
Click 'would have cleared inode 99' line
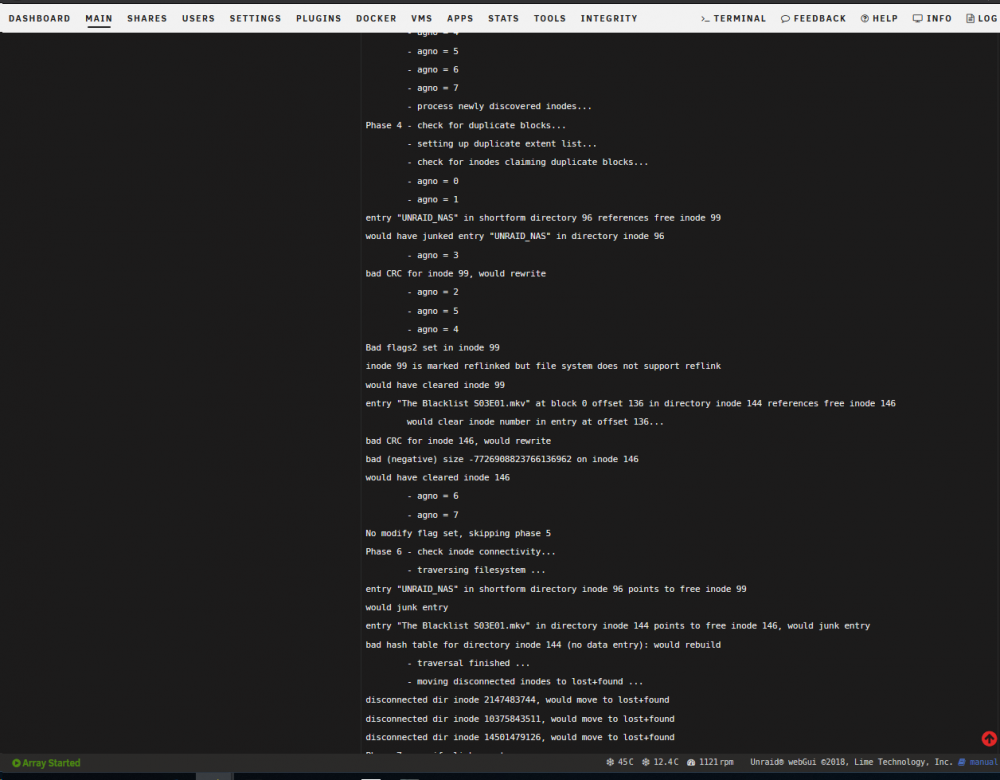tap(435, 385)
